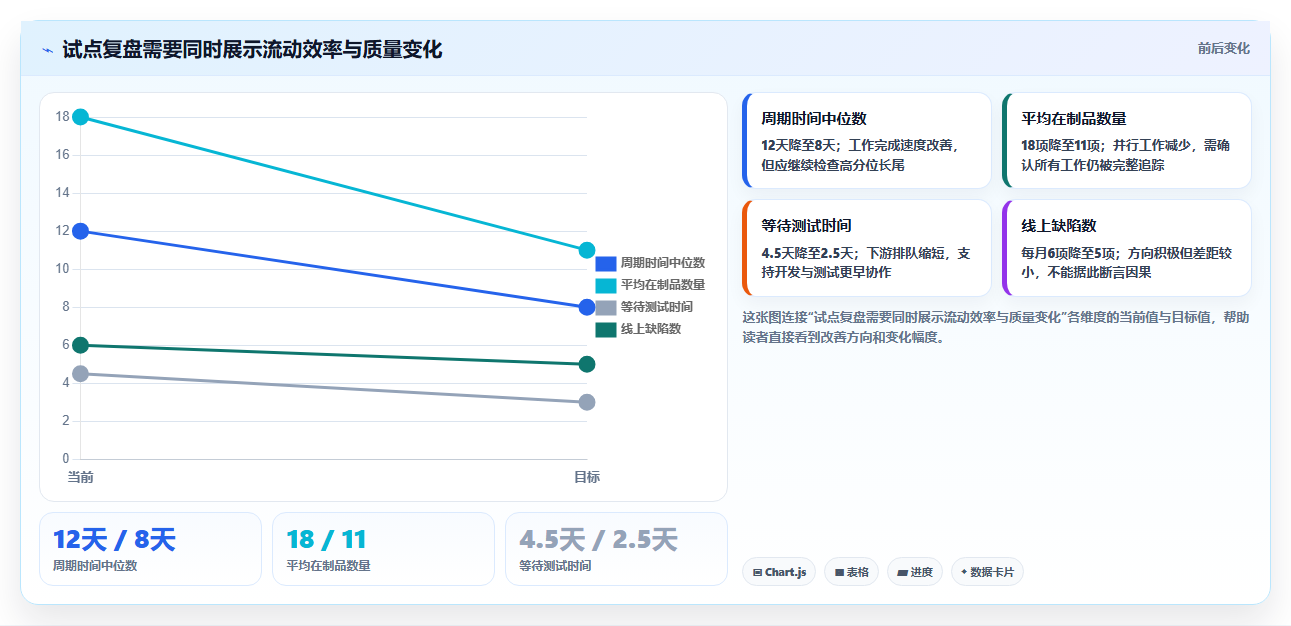Click legend label 线上缺陷数
This screenshot has height=626, width=1291.
(651, 329)
